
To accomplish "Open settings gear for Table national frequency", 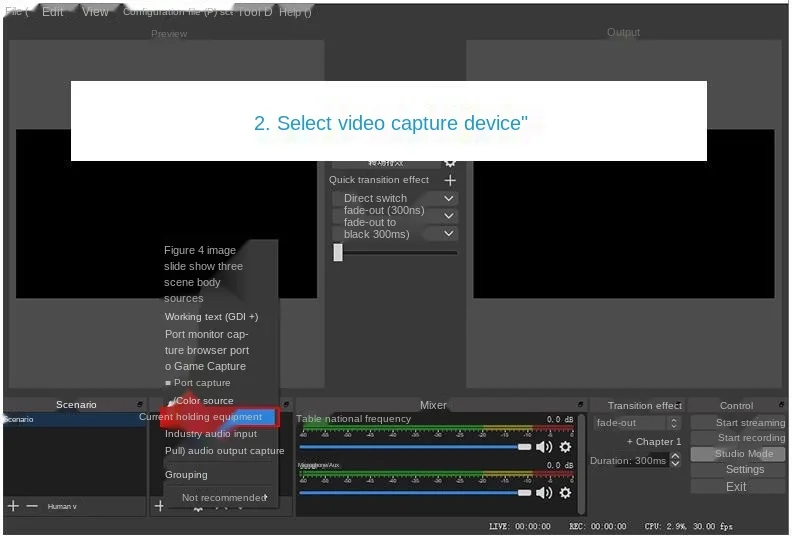I will point(565,447).
